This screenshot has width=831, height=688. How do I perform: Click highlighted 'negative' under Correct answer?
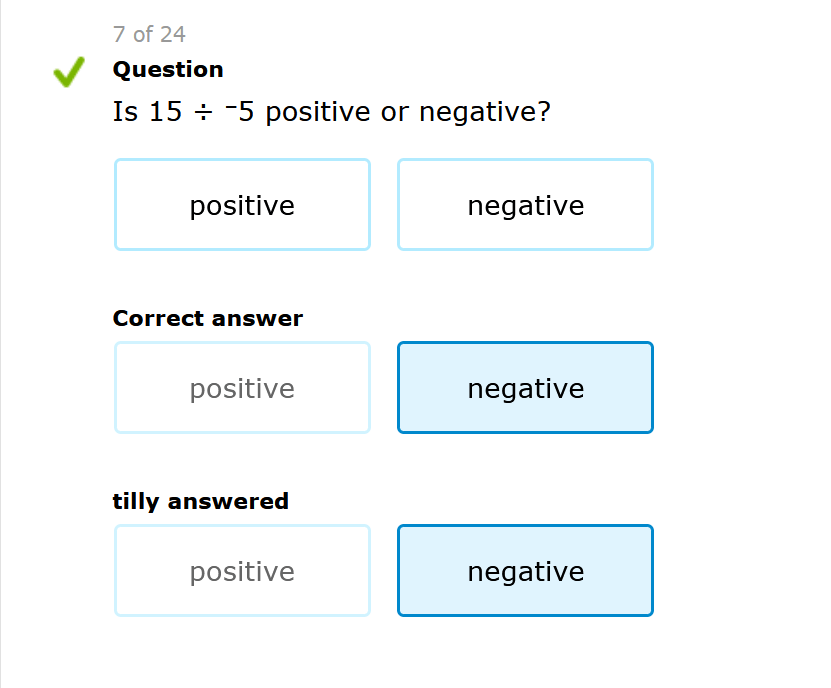point(525,388)
